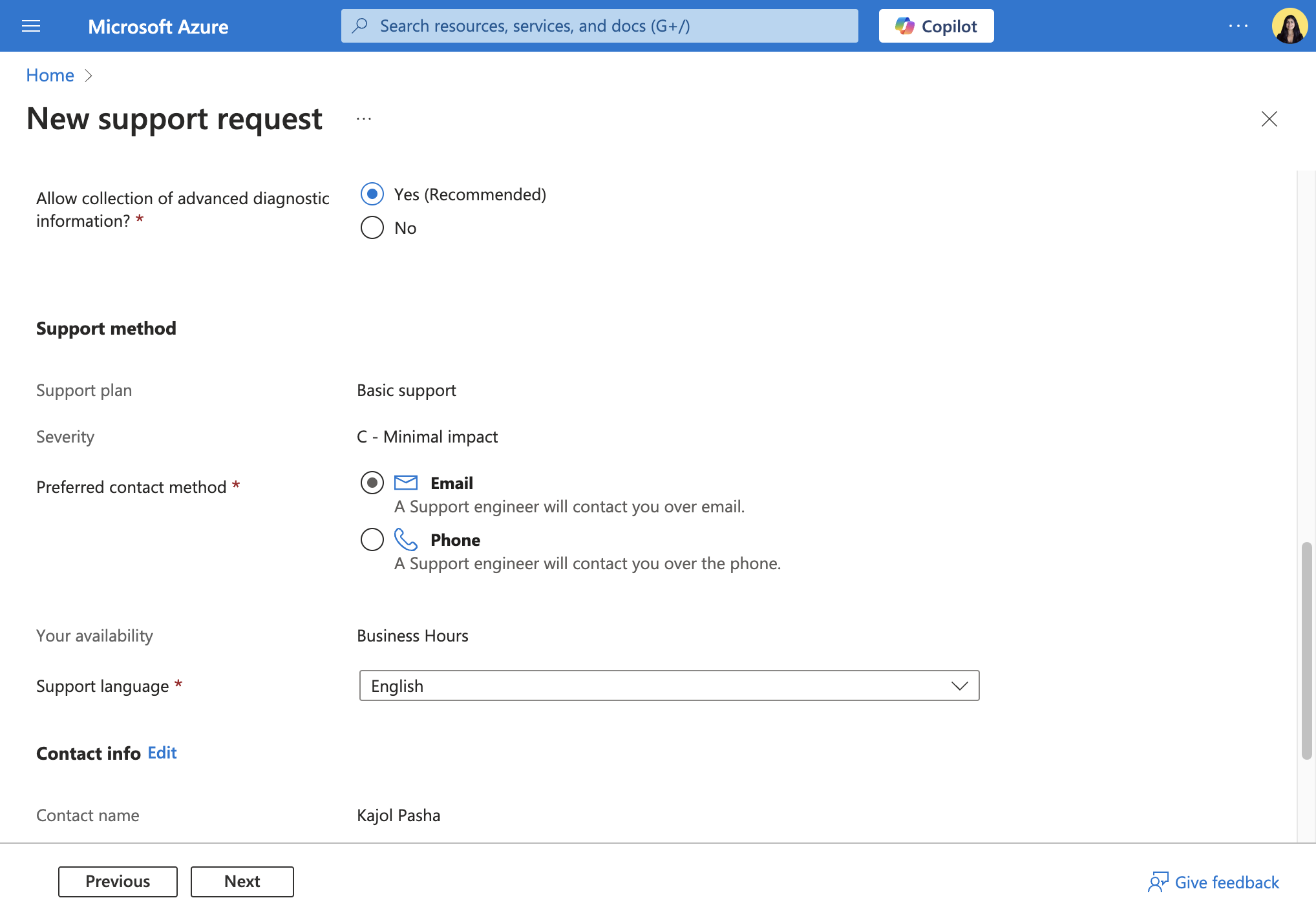Image resolution: width=1316 pixels, height=920 pixels.
Task: Open the ellipsis next to New support request
Action: (364, 119)
